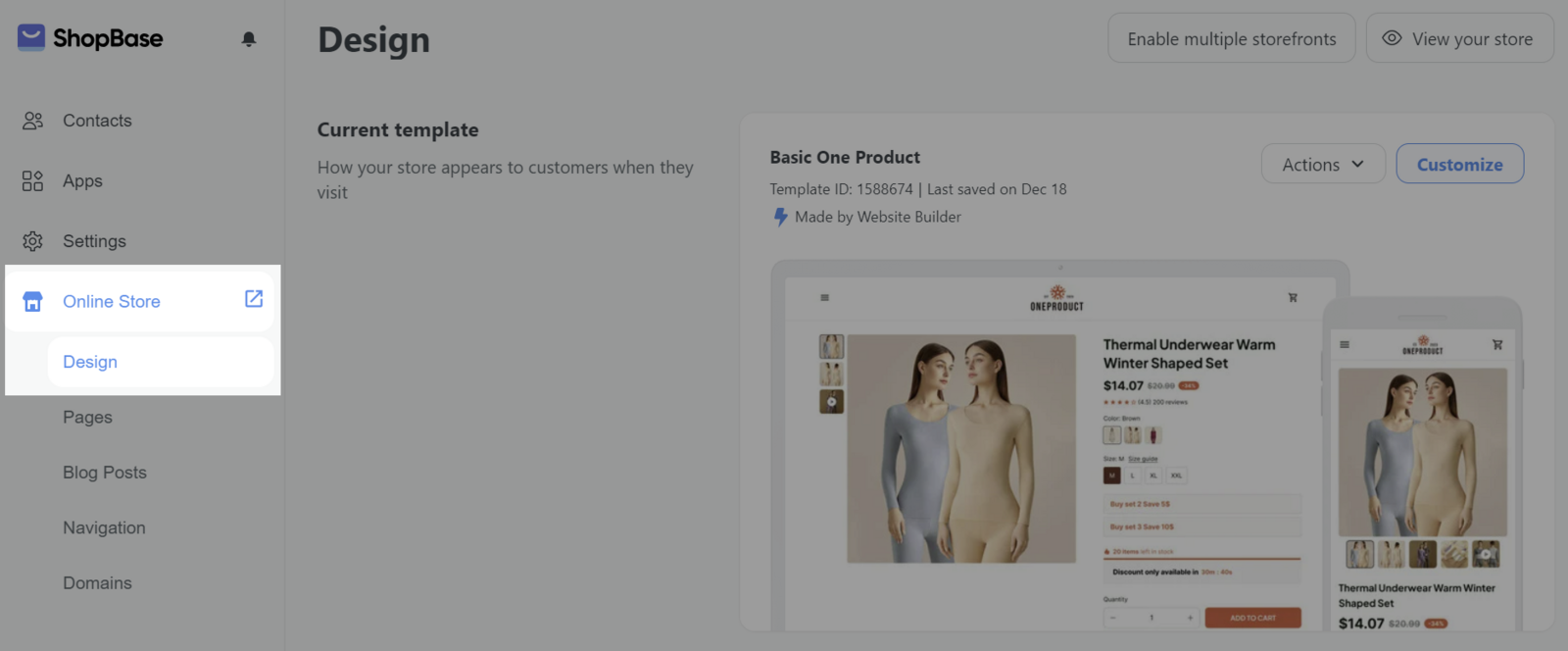
Task: Click Enable multiple storefronts button
Action: point(1231,39)
